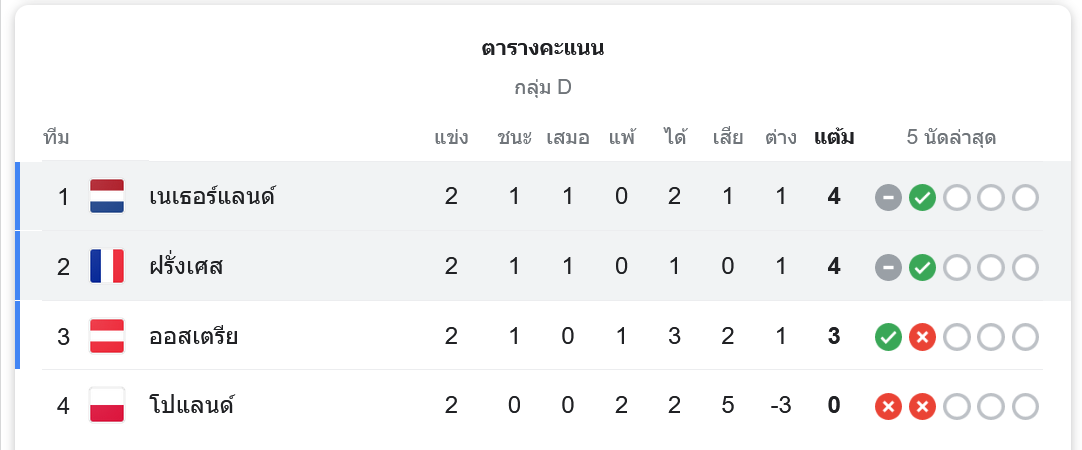Click Netherlands' green win checkmark icon
This screenshot has width=1082, height=450.
[922, 198]
